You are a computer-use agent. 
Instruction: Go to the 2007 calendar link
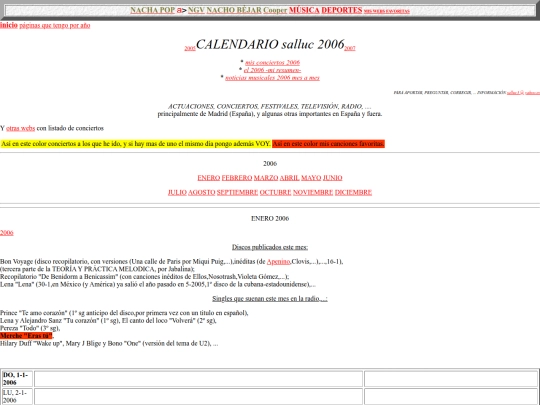[x=350, y=49]
